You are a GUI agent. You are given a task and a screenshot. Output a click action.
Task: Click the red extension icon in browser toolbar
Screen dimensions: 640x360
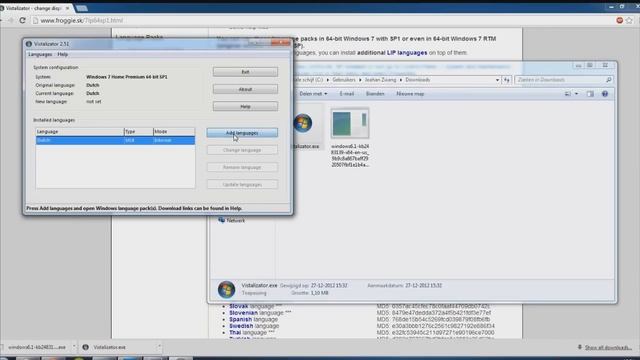point(619,20)
